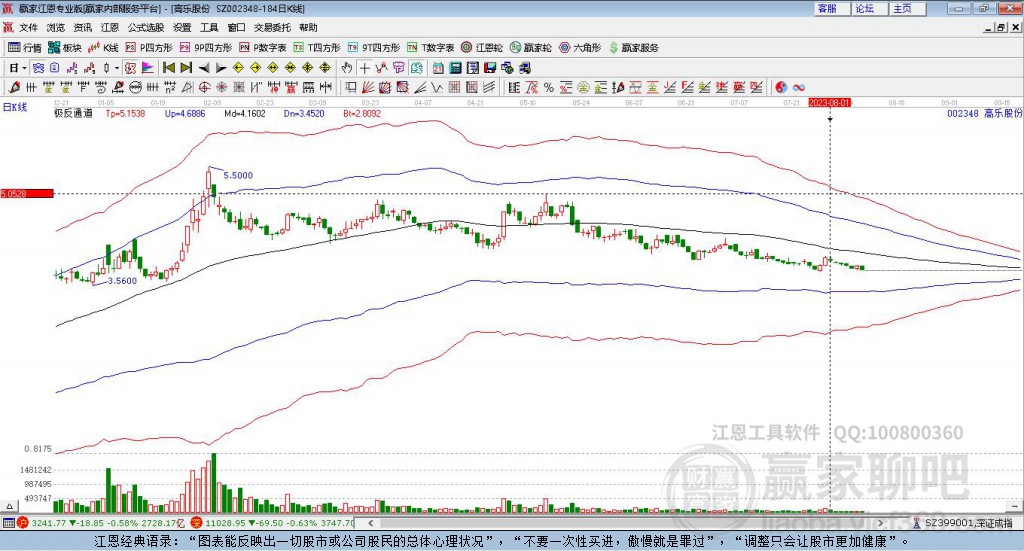This screenshot has height=551, width=1024.
Task: Toggle the crosshair cursor button
Action: coord(364,68)
